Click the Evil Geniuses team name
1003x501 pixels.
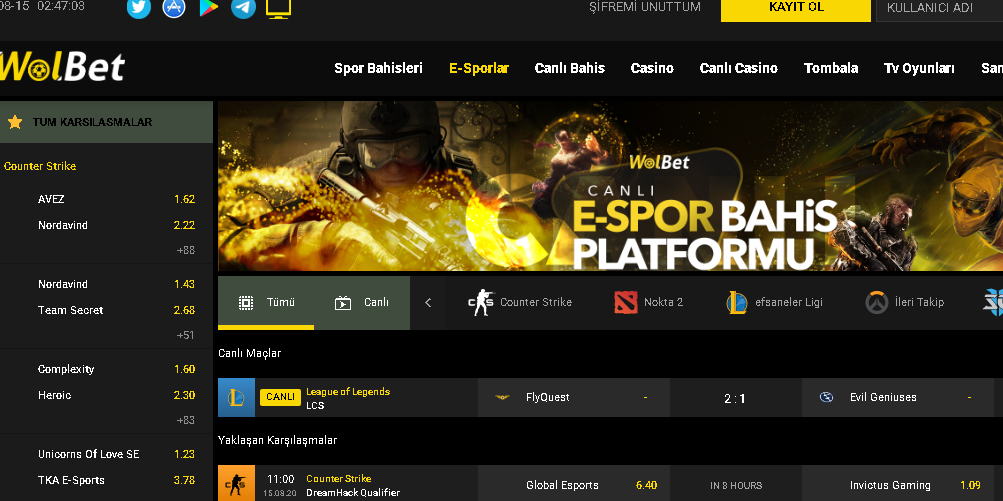[883, 397]
